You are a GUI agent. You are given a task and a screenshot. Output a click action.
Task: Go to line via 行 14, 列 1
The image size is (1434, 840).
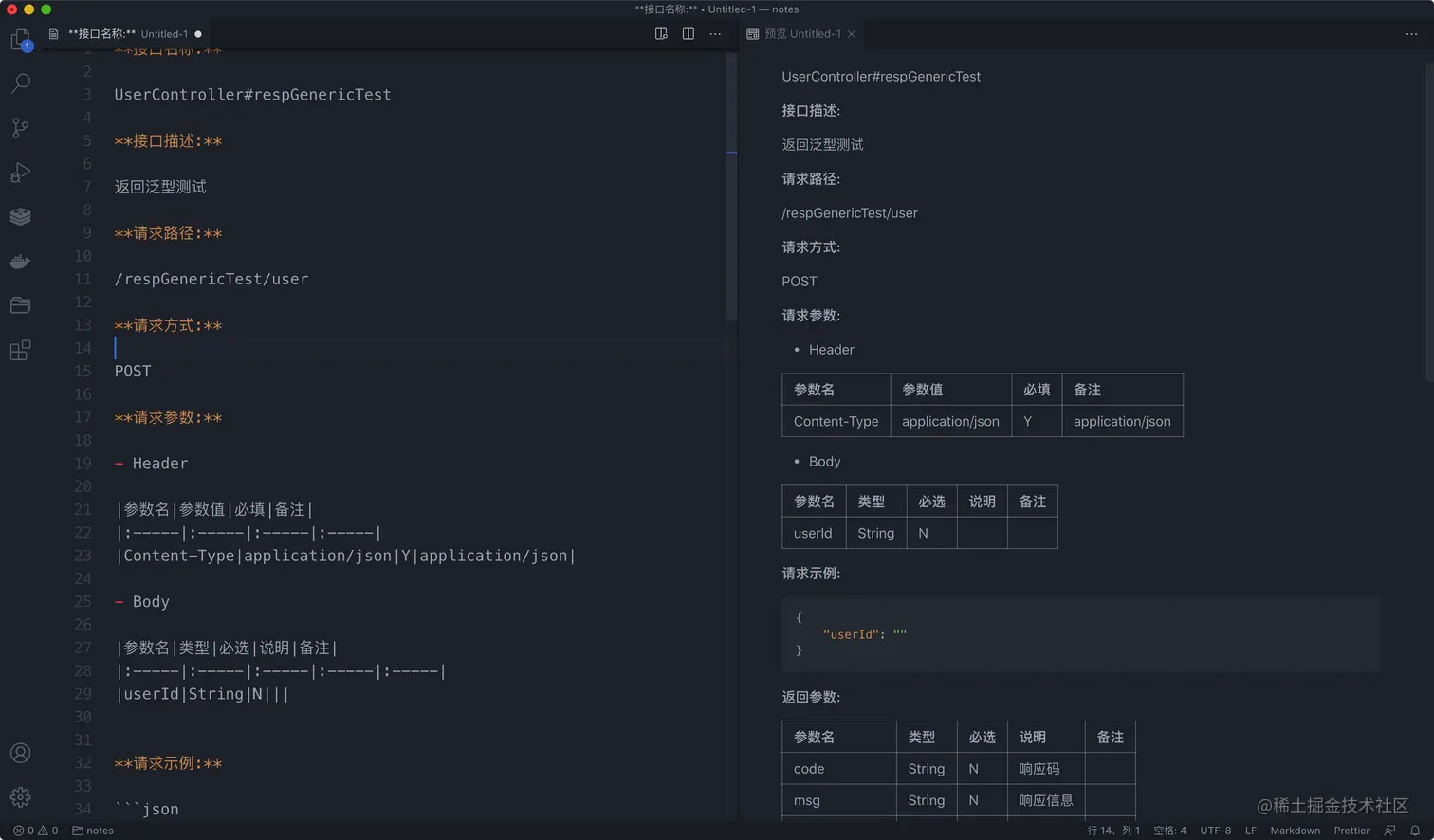pyautogui.click(x=1113, y=831)
